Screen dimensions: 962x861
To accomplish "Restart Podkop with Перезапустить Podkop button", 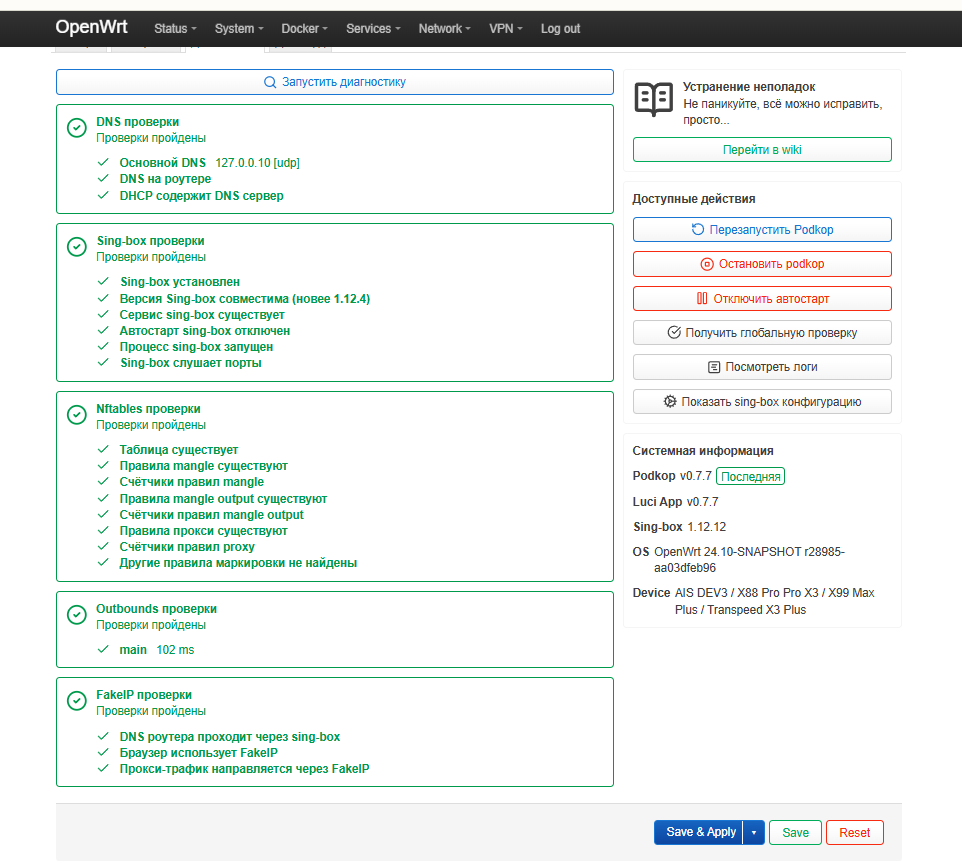I will coord(762,230).
